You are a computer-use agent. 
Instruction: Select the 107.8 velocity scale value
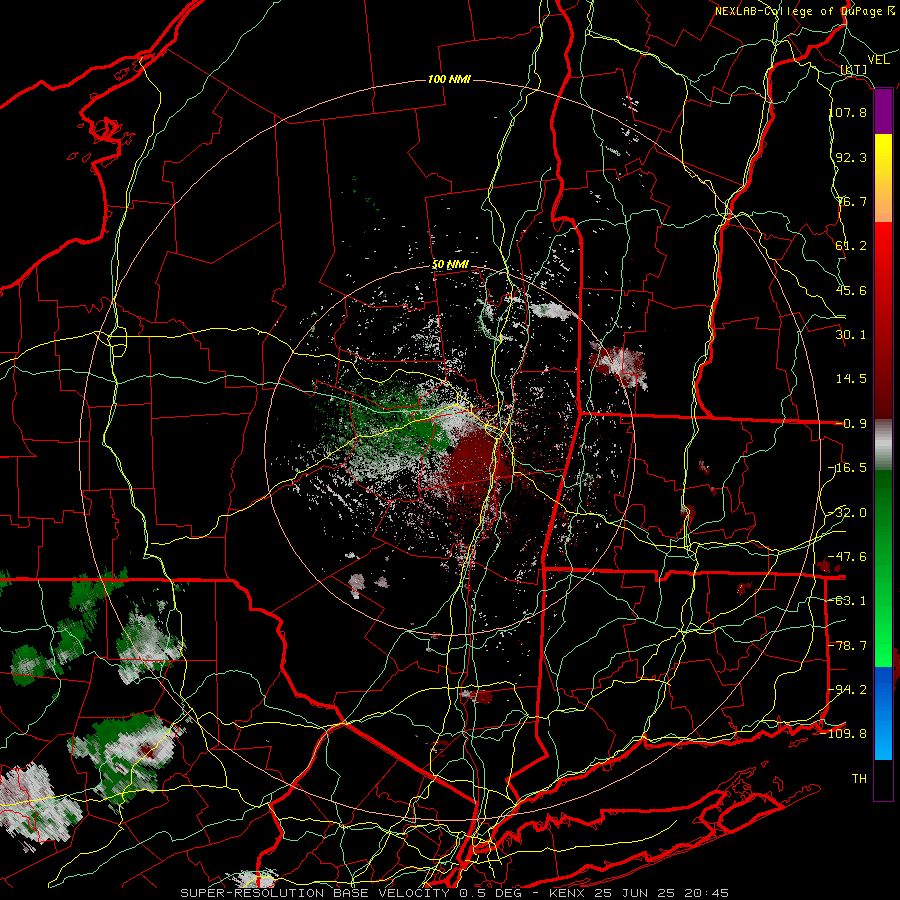click(x=848, y=112)
